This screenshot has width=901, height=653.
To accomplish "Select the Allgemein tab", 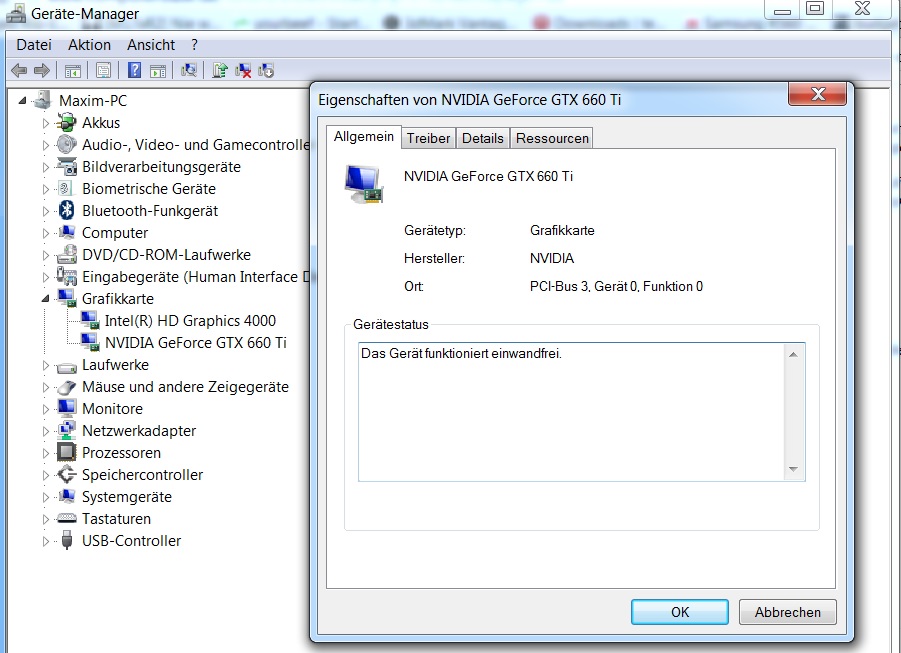I will click(x=364, y=137).
